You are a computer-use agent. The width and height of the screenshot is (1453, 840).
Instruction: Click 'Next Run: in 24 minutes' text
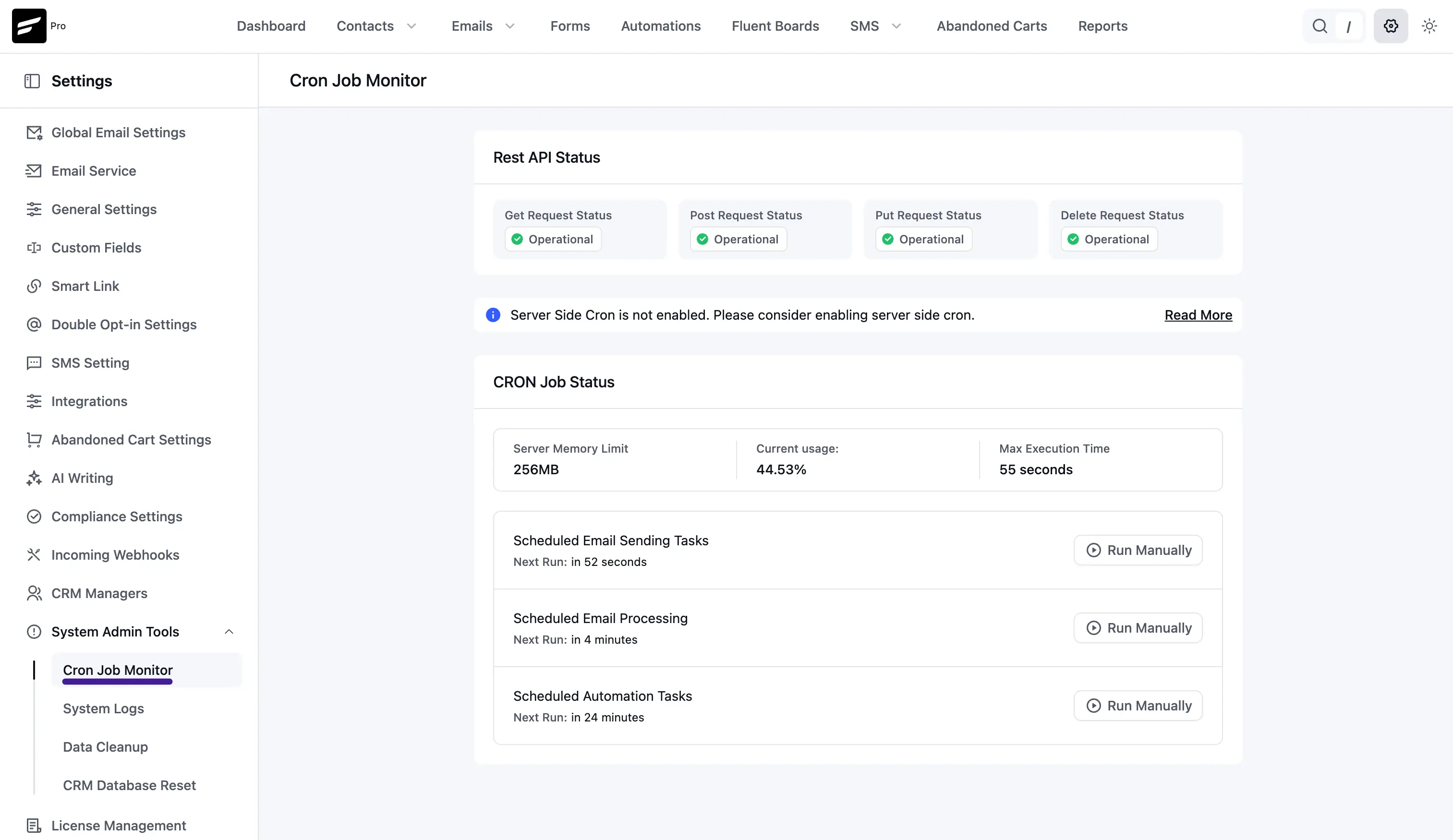(579, 718)
